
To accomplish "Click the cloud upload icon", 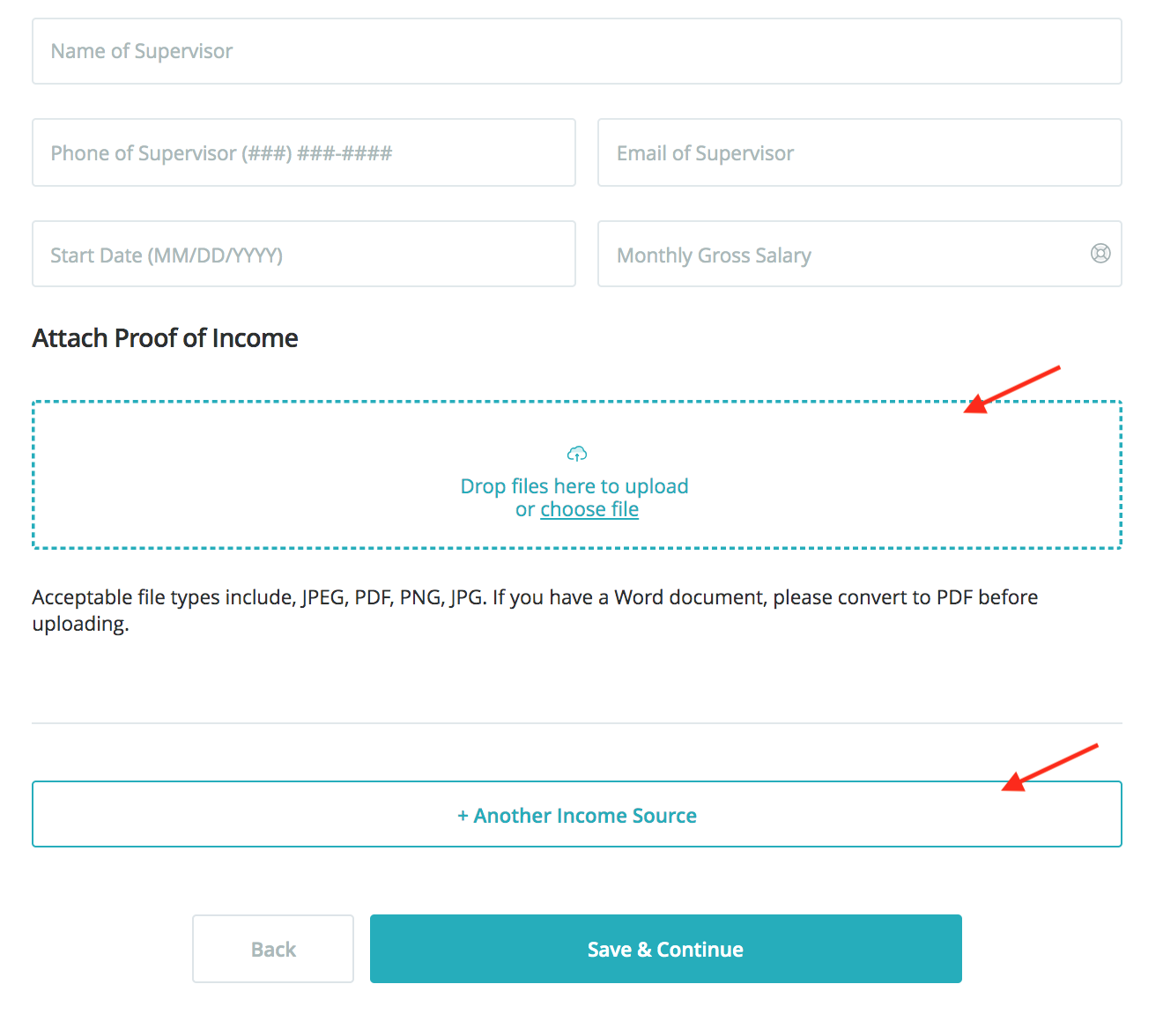I will click(577, 454).
